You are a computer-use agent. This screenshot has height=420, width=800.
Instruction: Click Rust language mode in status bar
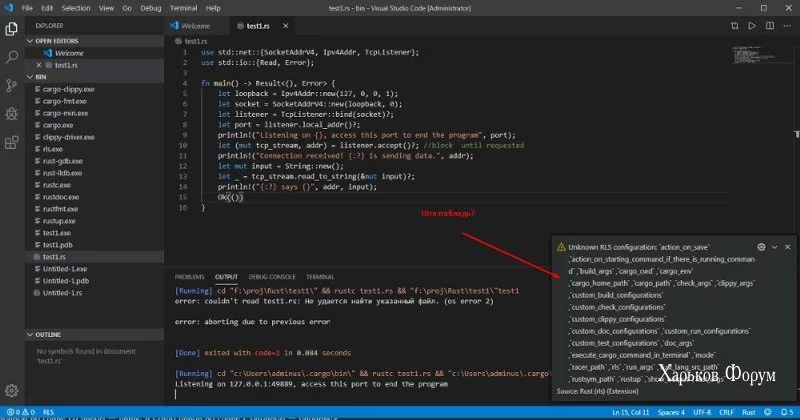(x=748, y=412)
